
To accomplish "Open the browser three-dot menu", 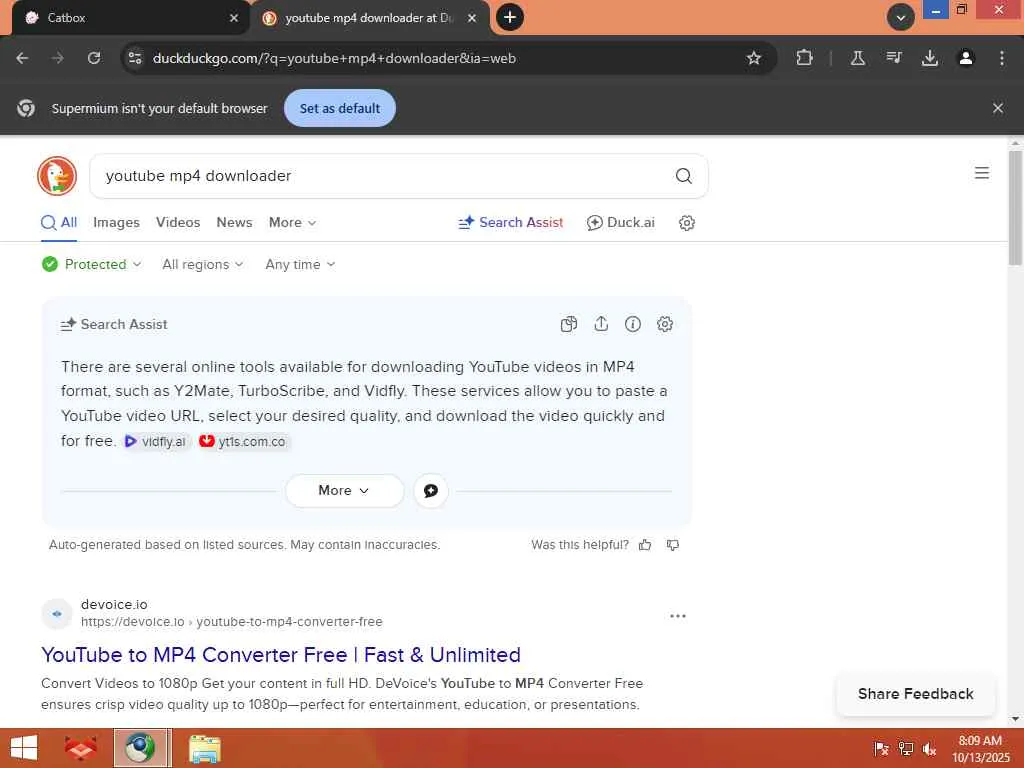I will (1001, 58).
